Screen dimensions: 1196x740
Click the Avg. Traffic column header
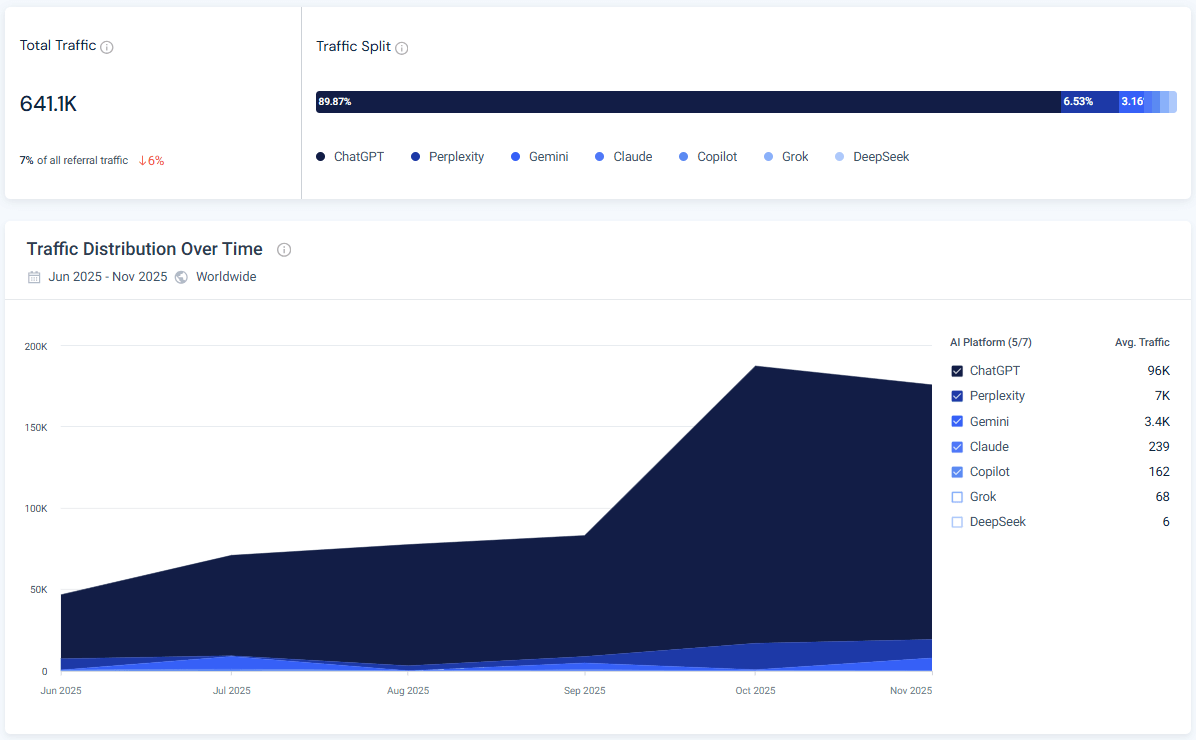coord(1142,342)
